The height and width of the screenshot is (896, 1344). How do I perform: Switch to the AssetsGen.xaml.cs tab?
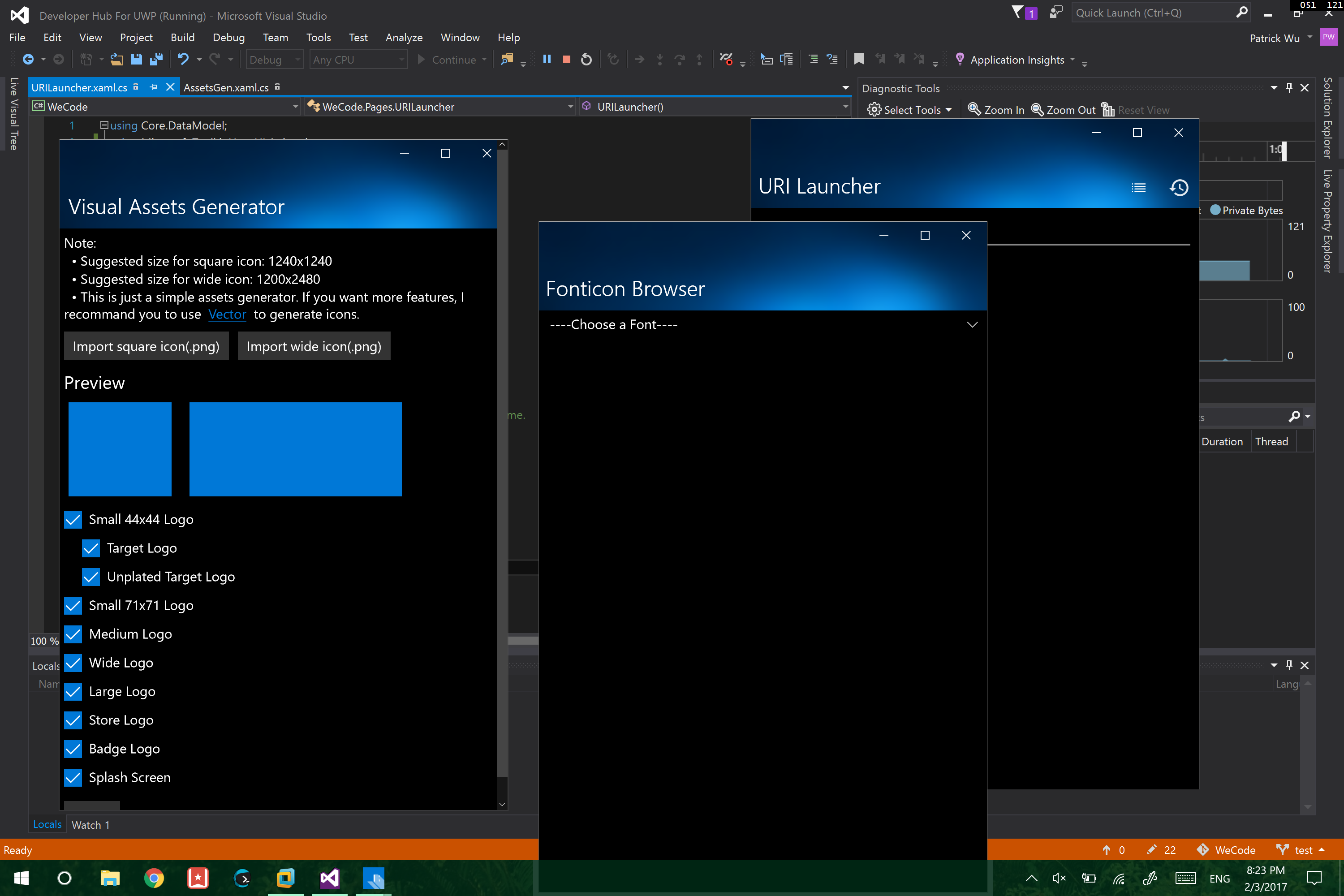(226, 87)
